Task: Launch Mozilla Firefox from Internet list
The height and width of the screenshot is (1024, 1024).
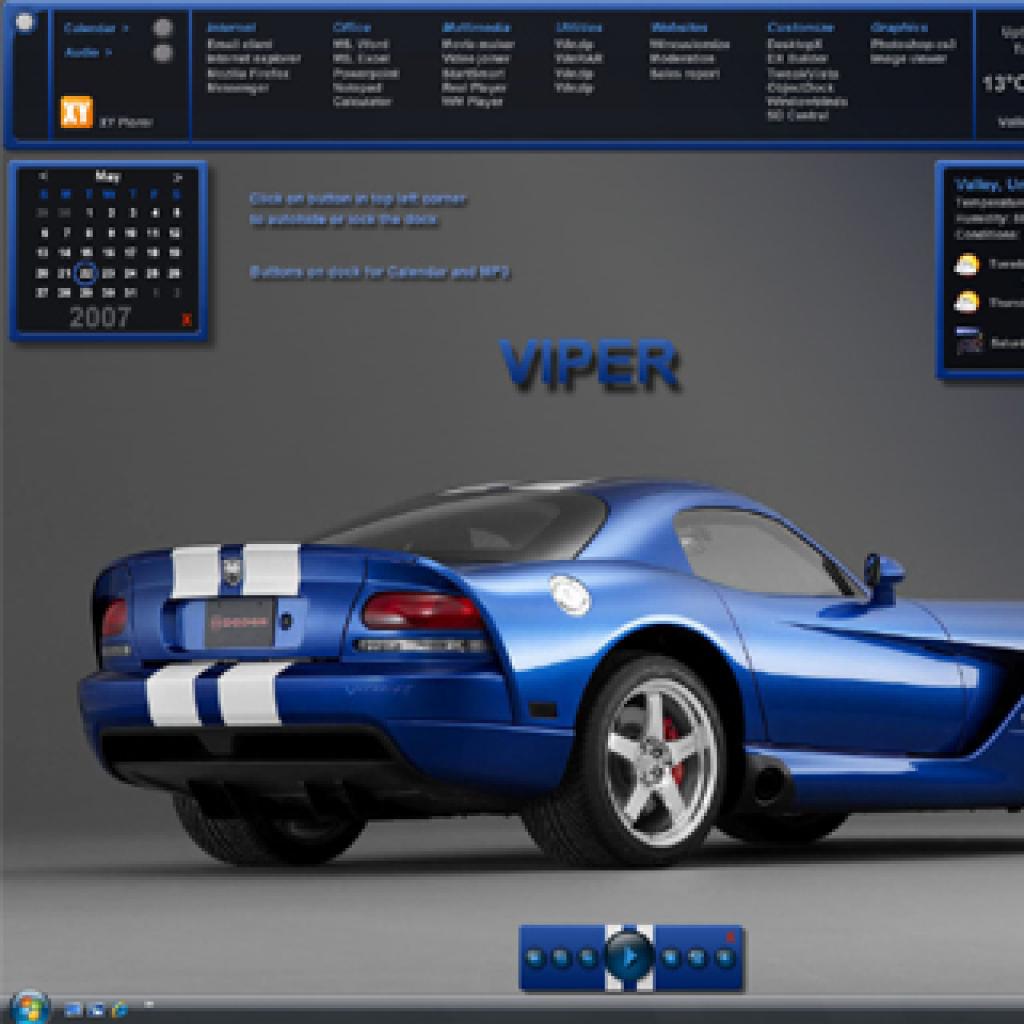Action: point(248,73)
